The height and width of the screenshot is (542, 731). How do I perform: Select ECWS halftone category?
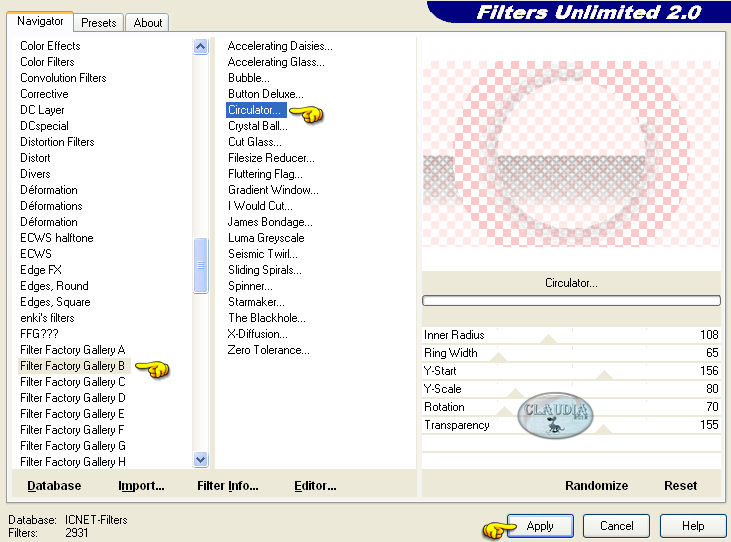(56, 238)
